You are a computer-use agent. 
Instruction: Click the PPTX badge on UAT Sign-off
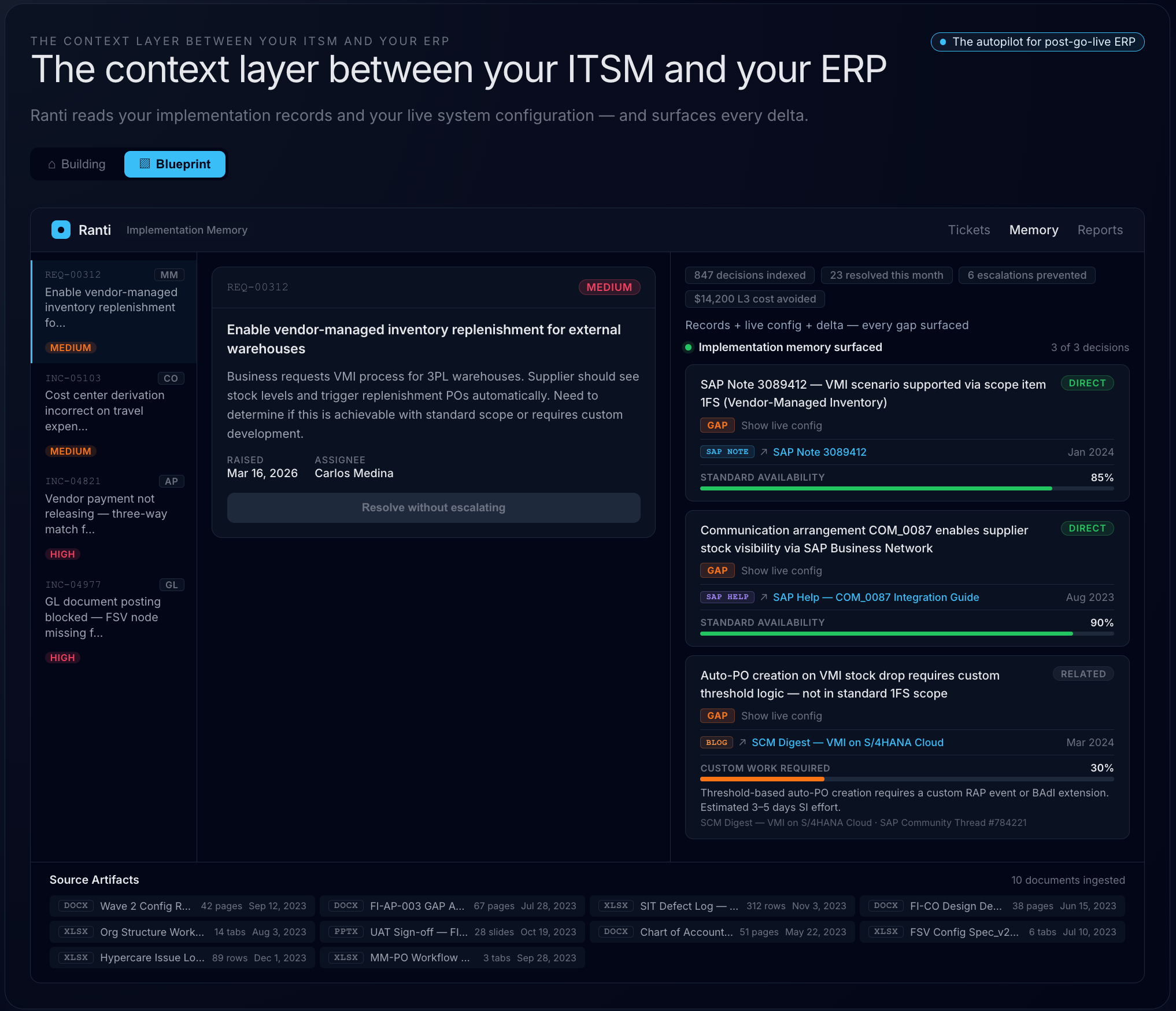pyautogui.click(x=346, y=932)
